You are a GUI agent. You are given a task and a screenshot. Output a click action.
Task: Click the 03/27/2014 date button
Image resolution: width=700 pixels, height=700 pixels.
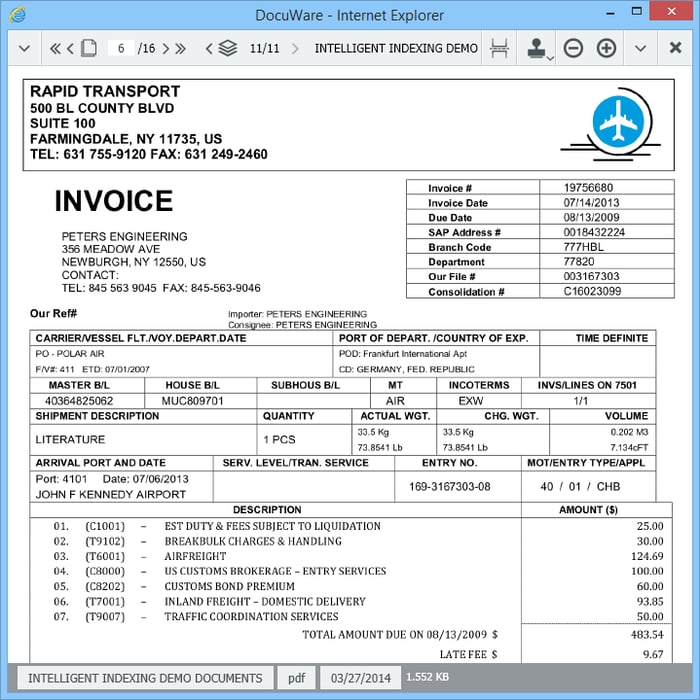363,678
